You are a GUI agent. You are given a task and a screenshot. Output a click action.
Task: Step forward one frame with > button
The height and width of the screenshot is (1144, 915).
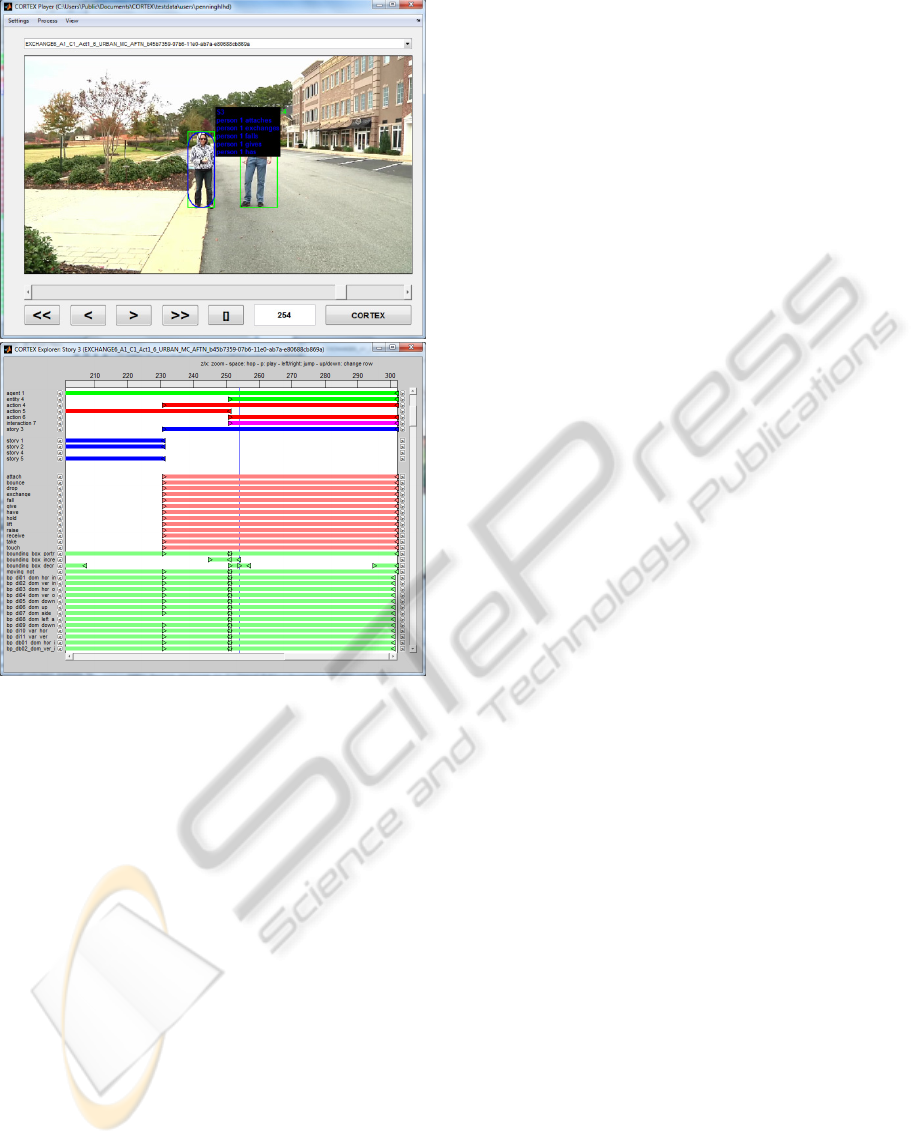coord(133,315)
